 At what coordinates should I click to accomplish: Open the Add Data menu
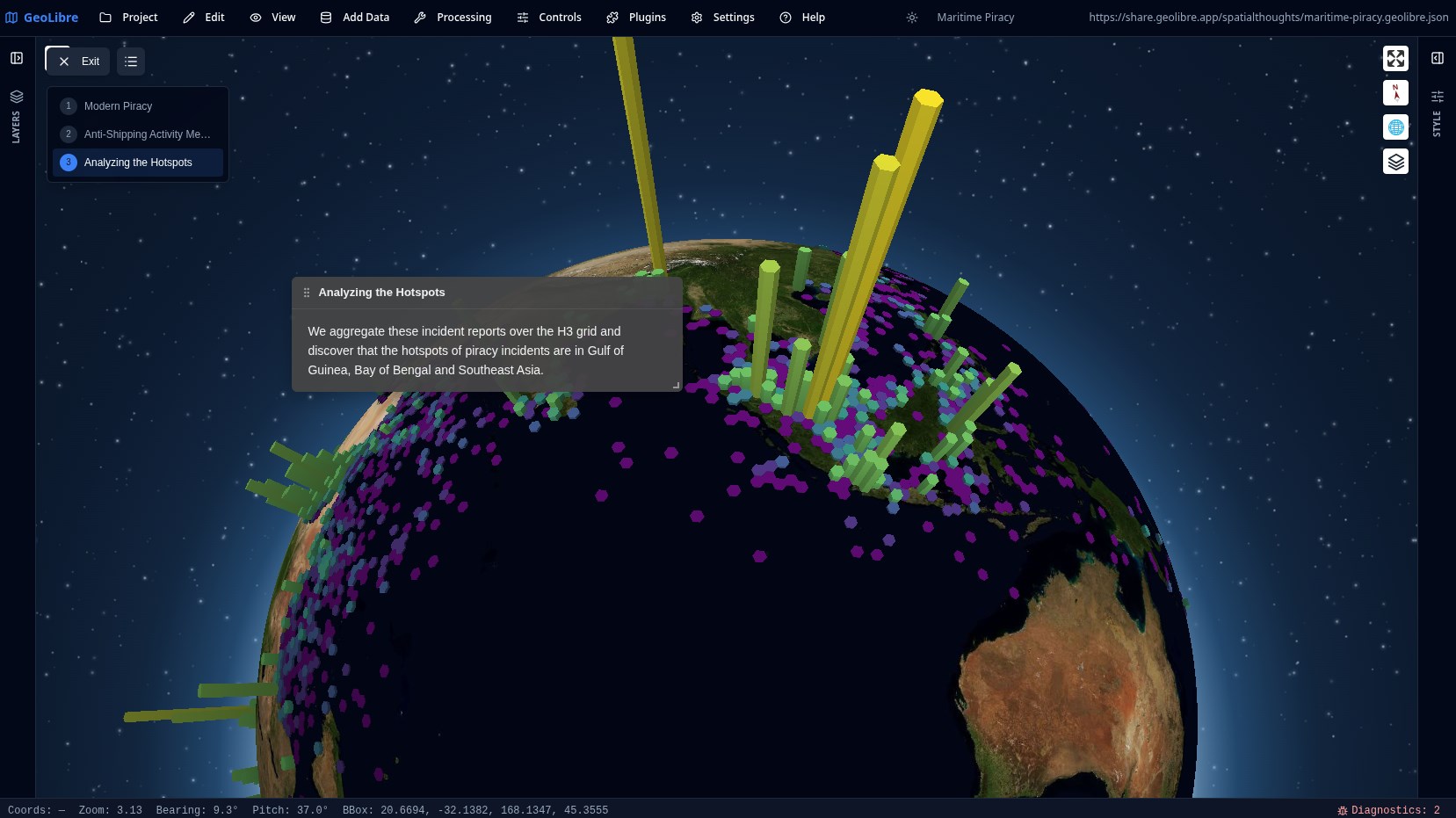(x=355, y=18)
